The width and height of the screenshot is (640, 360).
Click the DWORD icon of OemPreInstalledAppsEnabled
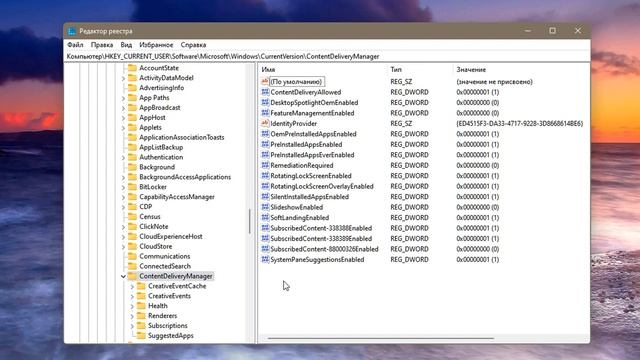[265, 134]
